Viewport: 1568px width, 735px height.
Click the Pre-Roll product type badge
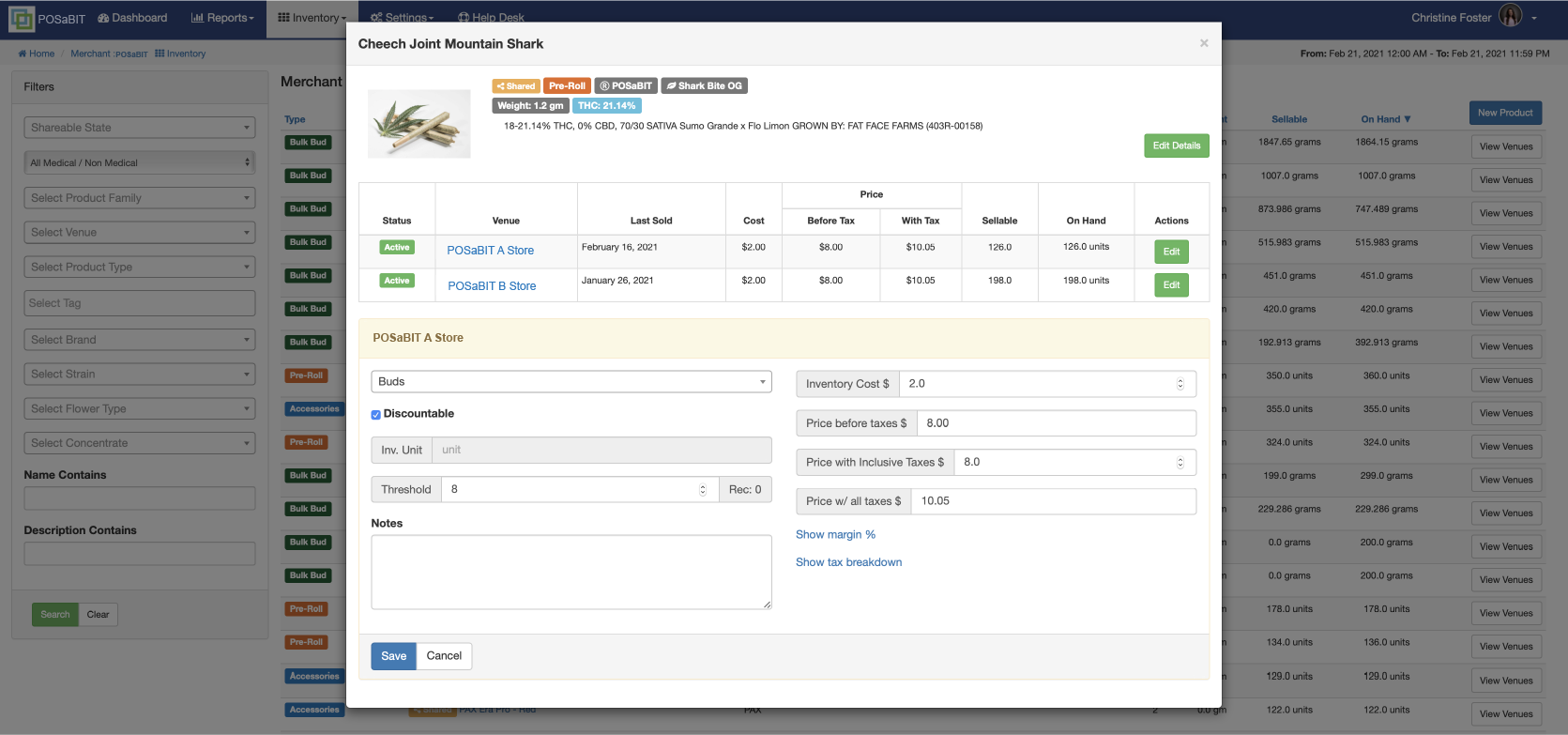click(567, 85)
